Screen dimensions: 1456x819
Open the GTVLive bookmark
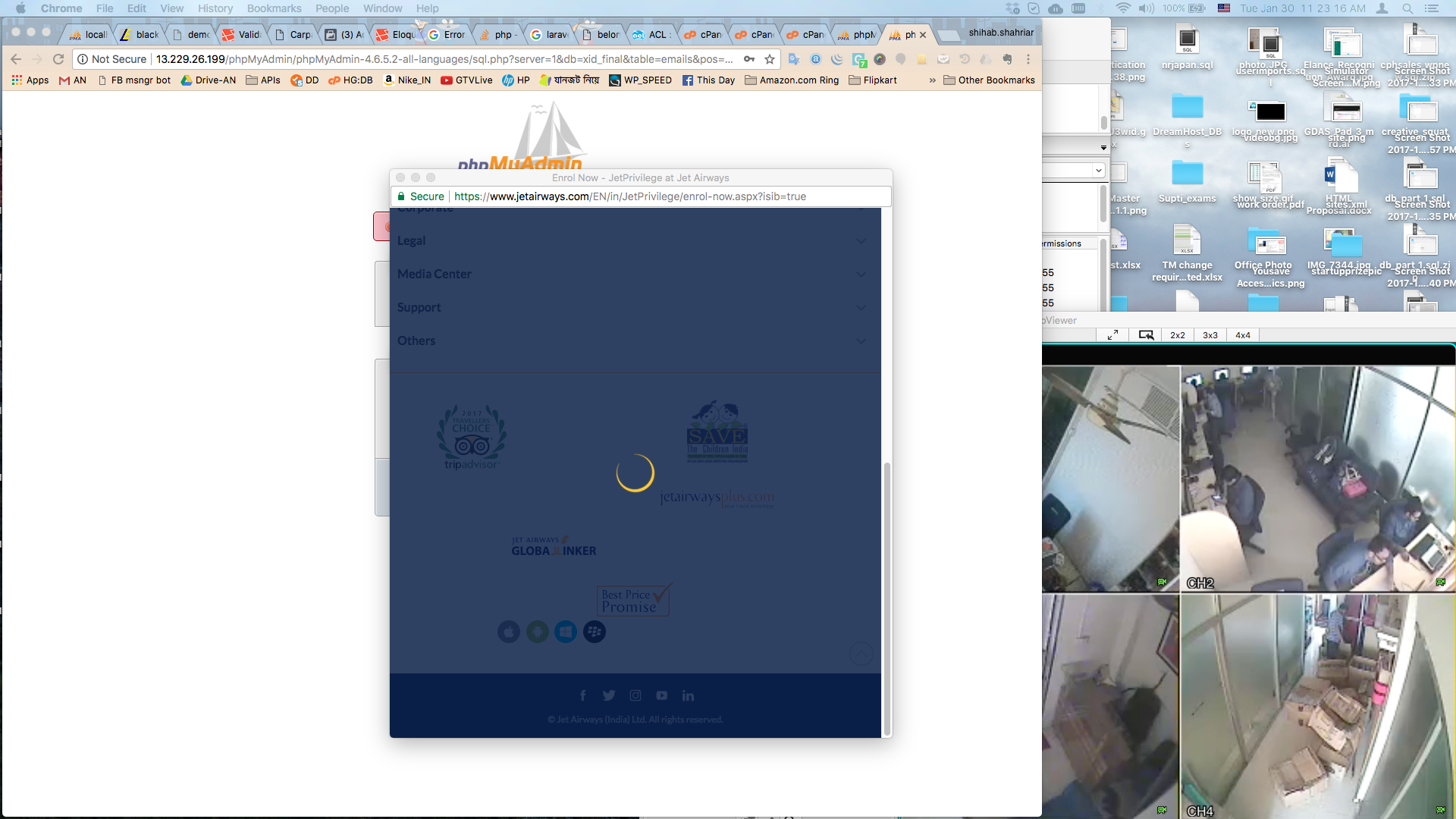coord(466,80)
